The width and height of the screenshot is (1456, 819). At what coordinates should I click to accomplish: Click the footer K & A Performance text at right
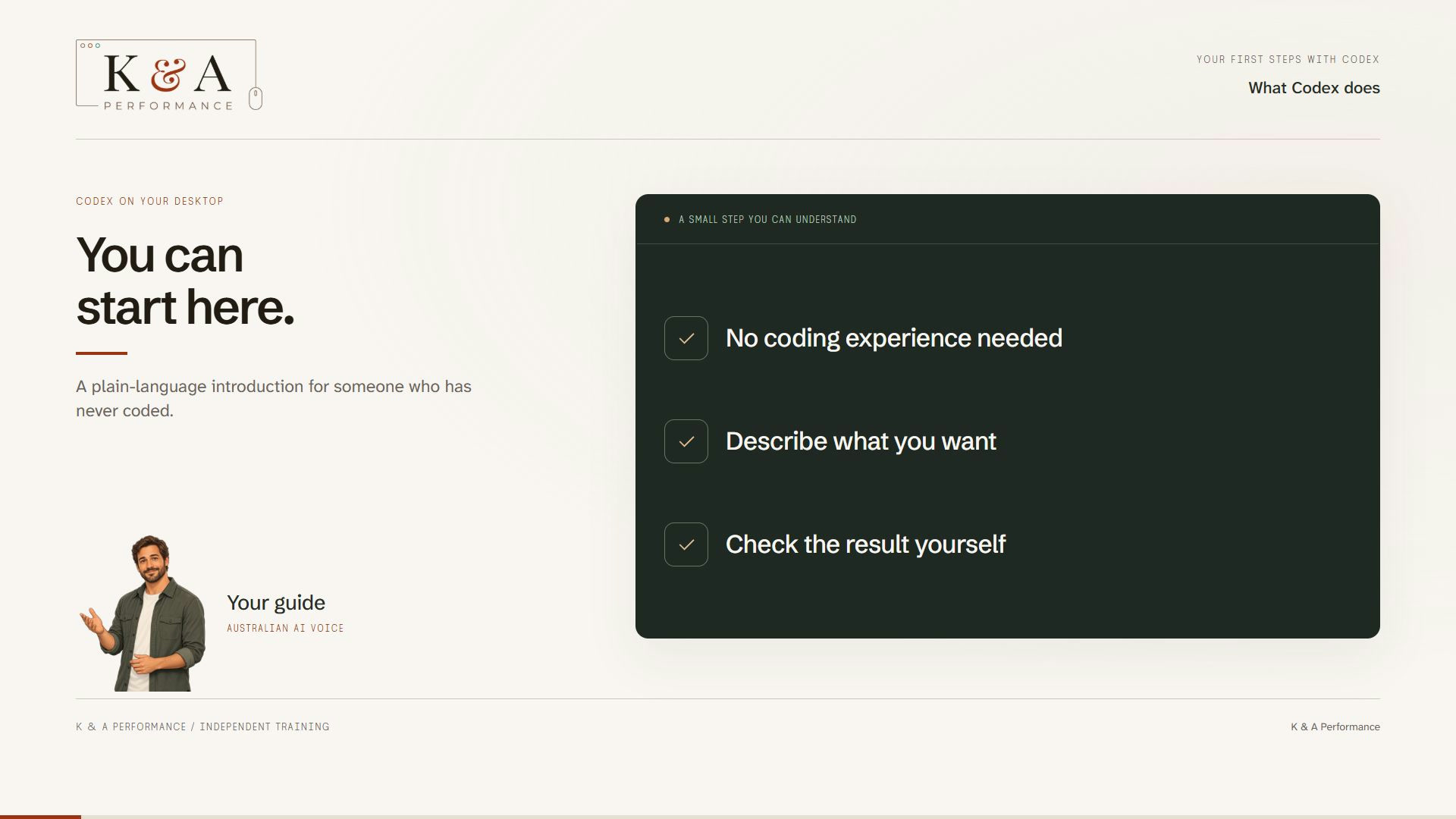pos(1335,726)
